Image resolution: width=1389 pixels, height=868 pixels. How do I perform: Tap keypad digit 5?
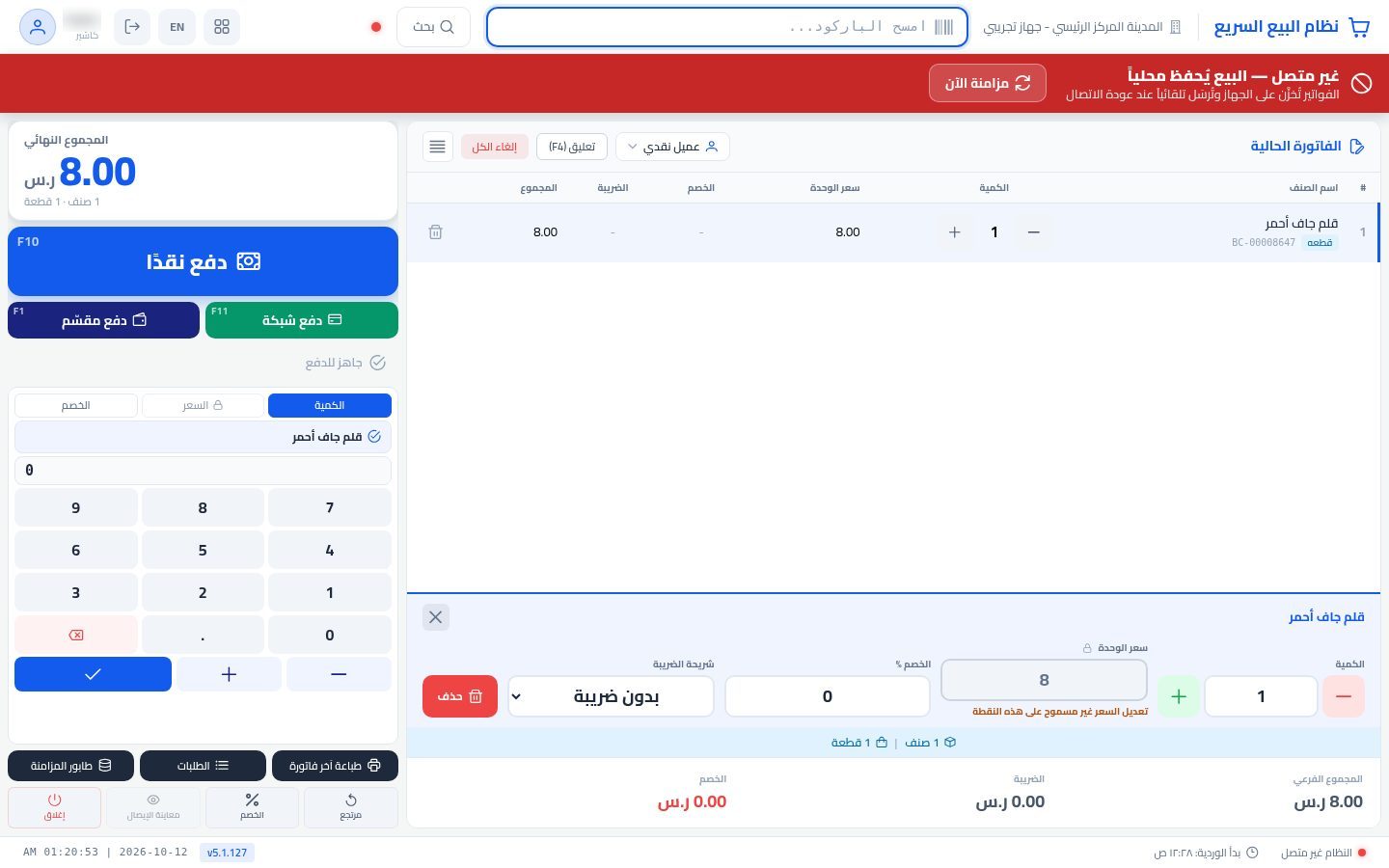click(x=203, y=550)
